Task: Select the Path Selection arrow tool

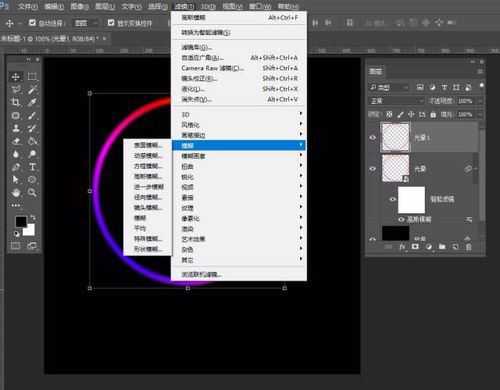Action: point(15,180)
